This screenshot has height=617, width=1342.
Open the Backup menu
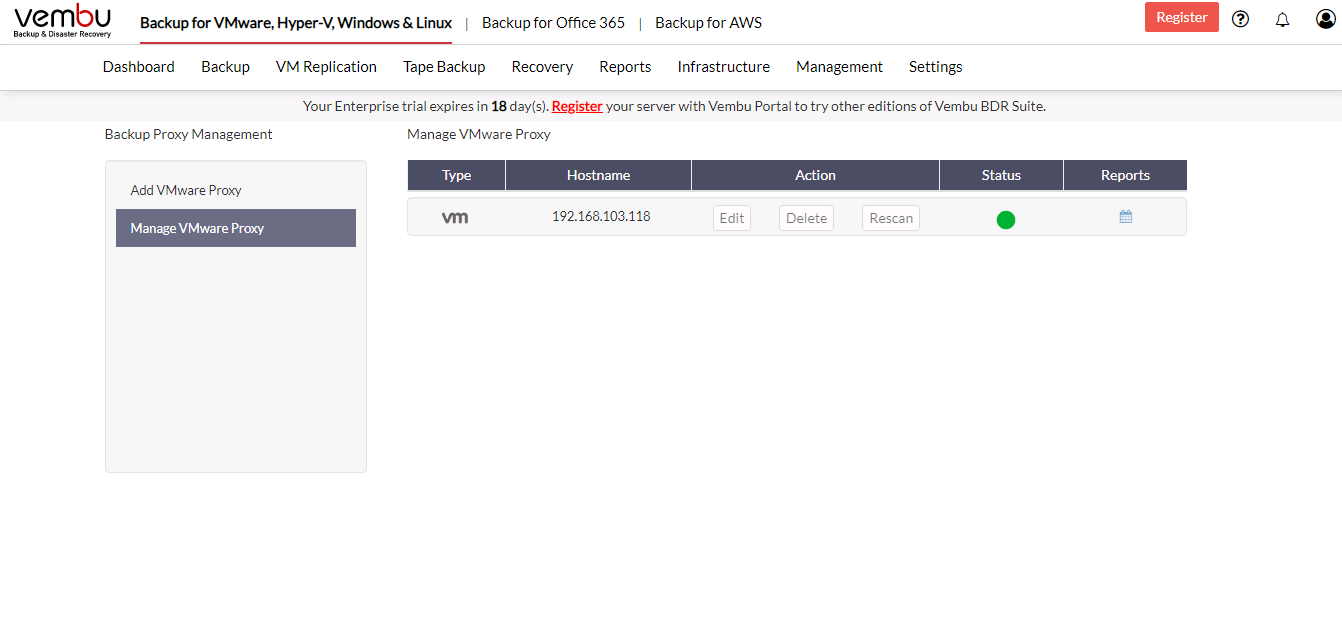[225, 67]
